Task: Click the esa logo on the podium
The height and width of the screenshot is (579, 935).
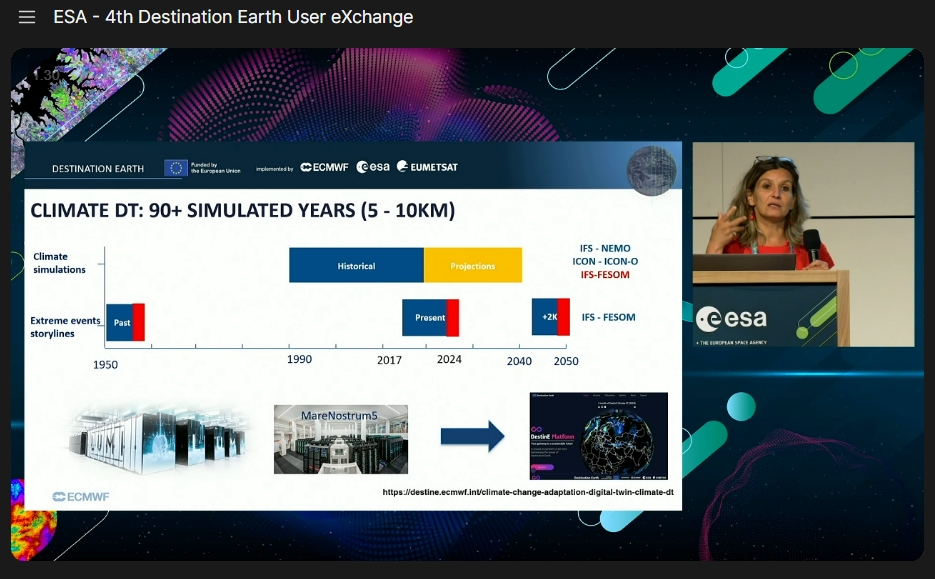Action: coord(734,318)
